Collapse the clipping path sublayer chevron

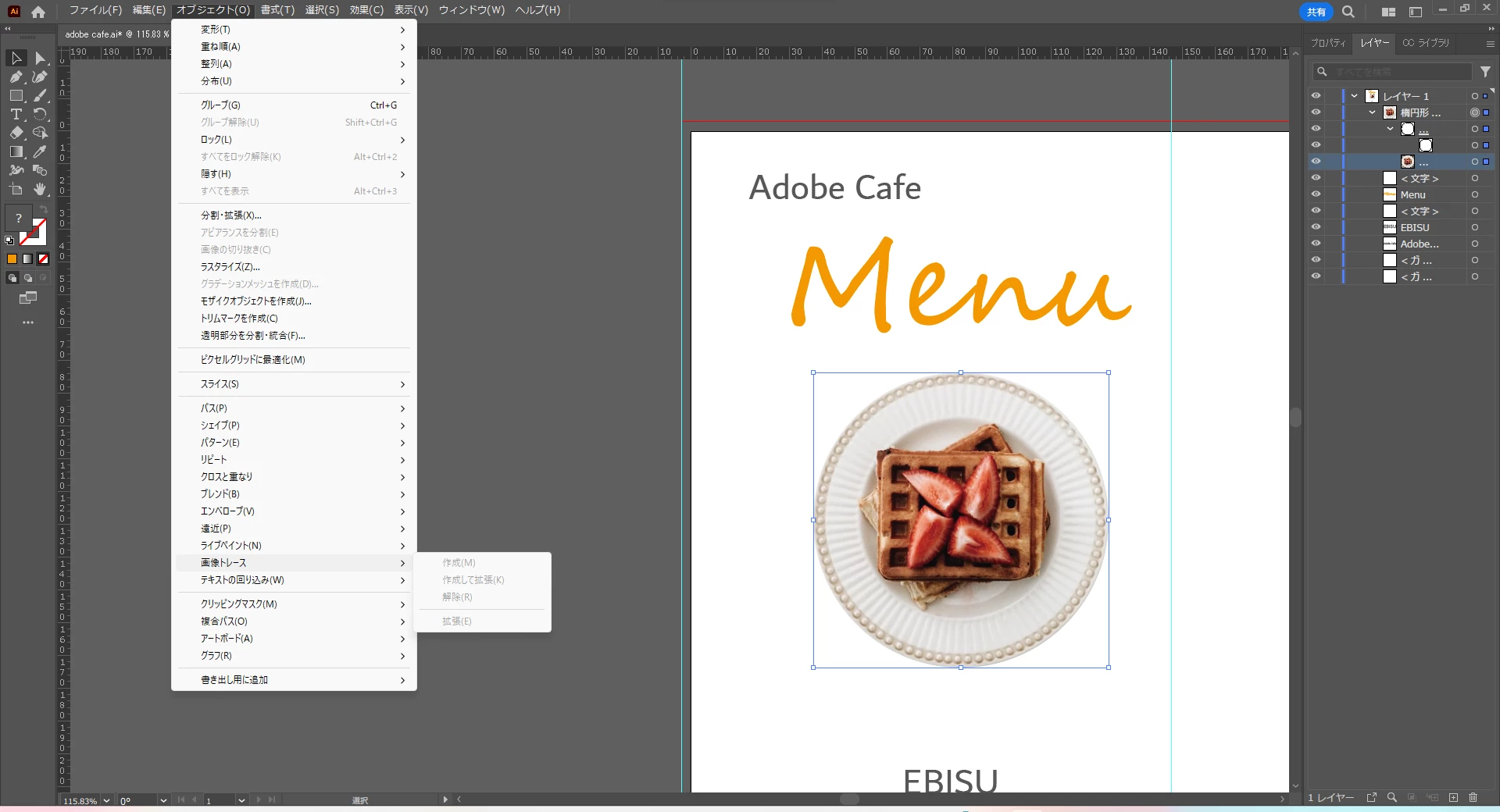(x=1390, y=129)
